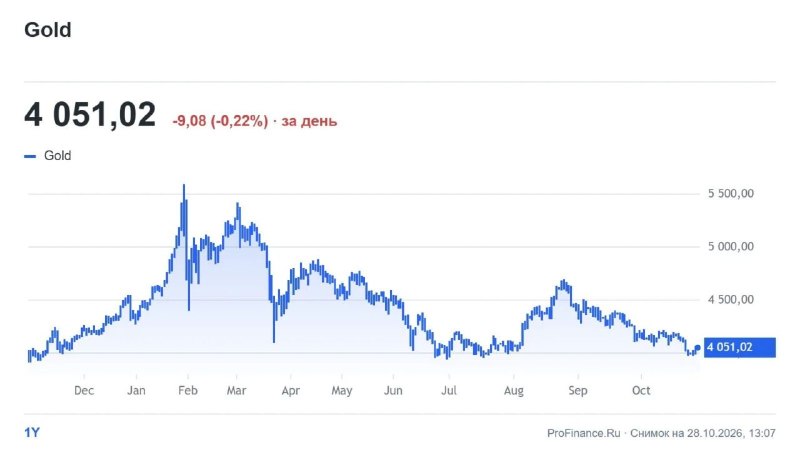Screen dimensions: 800x450
Task: Click the Dec label on time axis
Action: point(84,390)
